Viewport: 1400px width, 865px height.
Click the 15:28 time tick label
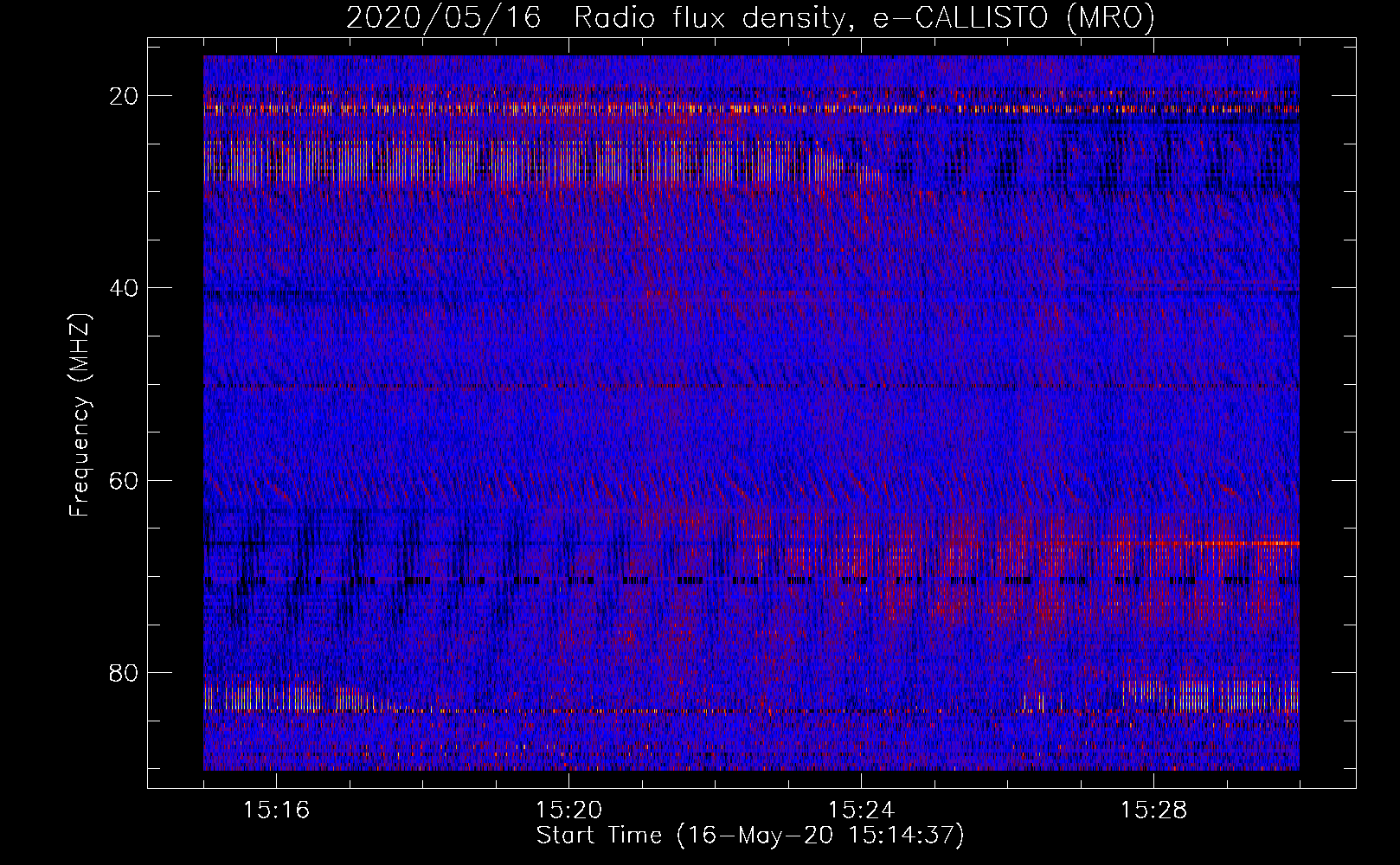coord(1153,811)
